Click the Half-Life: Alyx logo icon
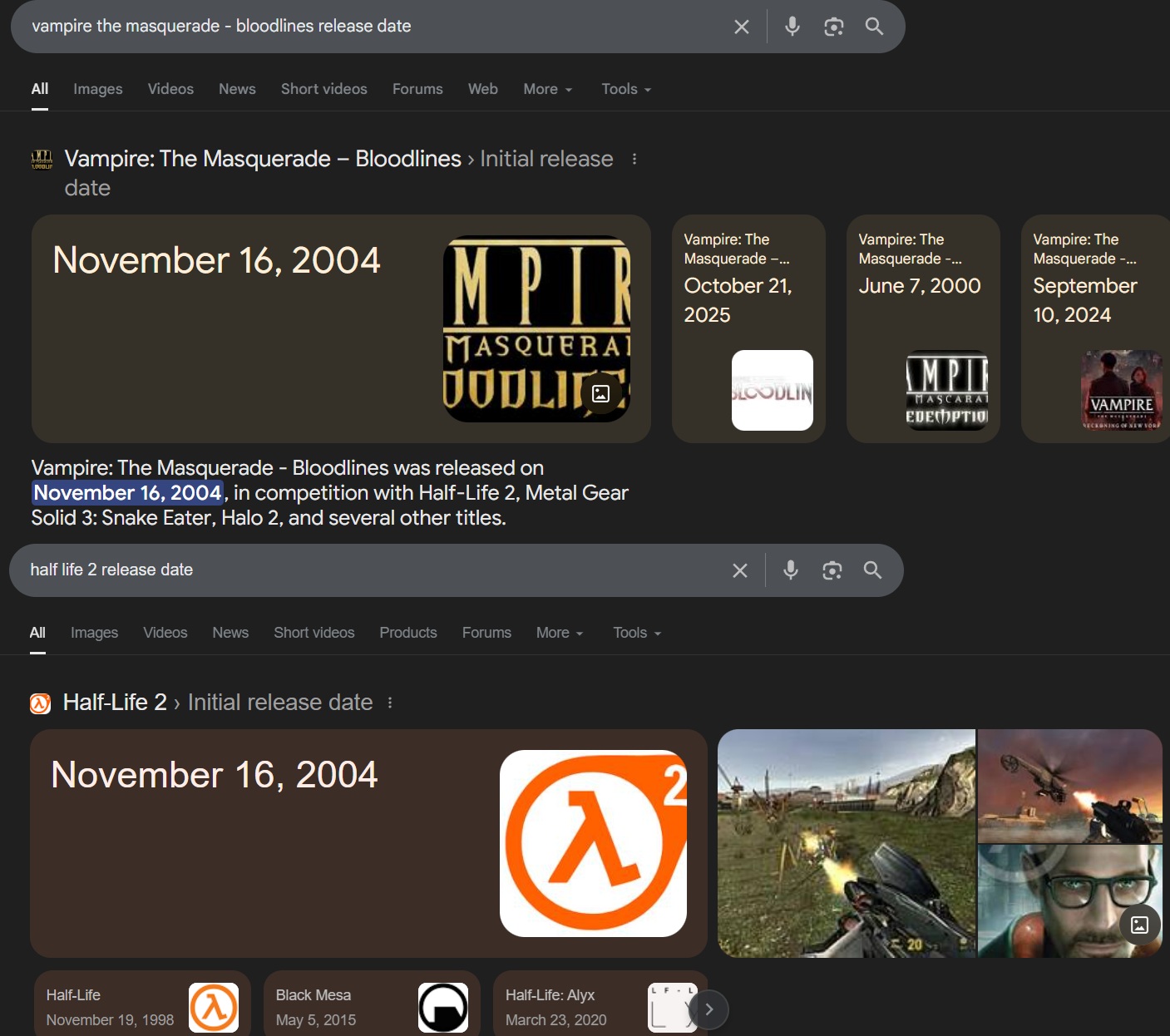This screenshot has height=1036, width=1170. tap(672, 1008)
